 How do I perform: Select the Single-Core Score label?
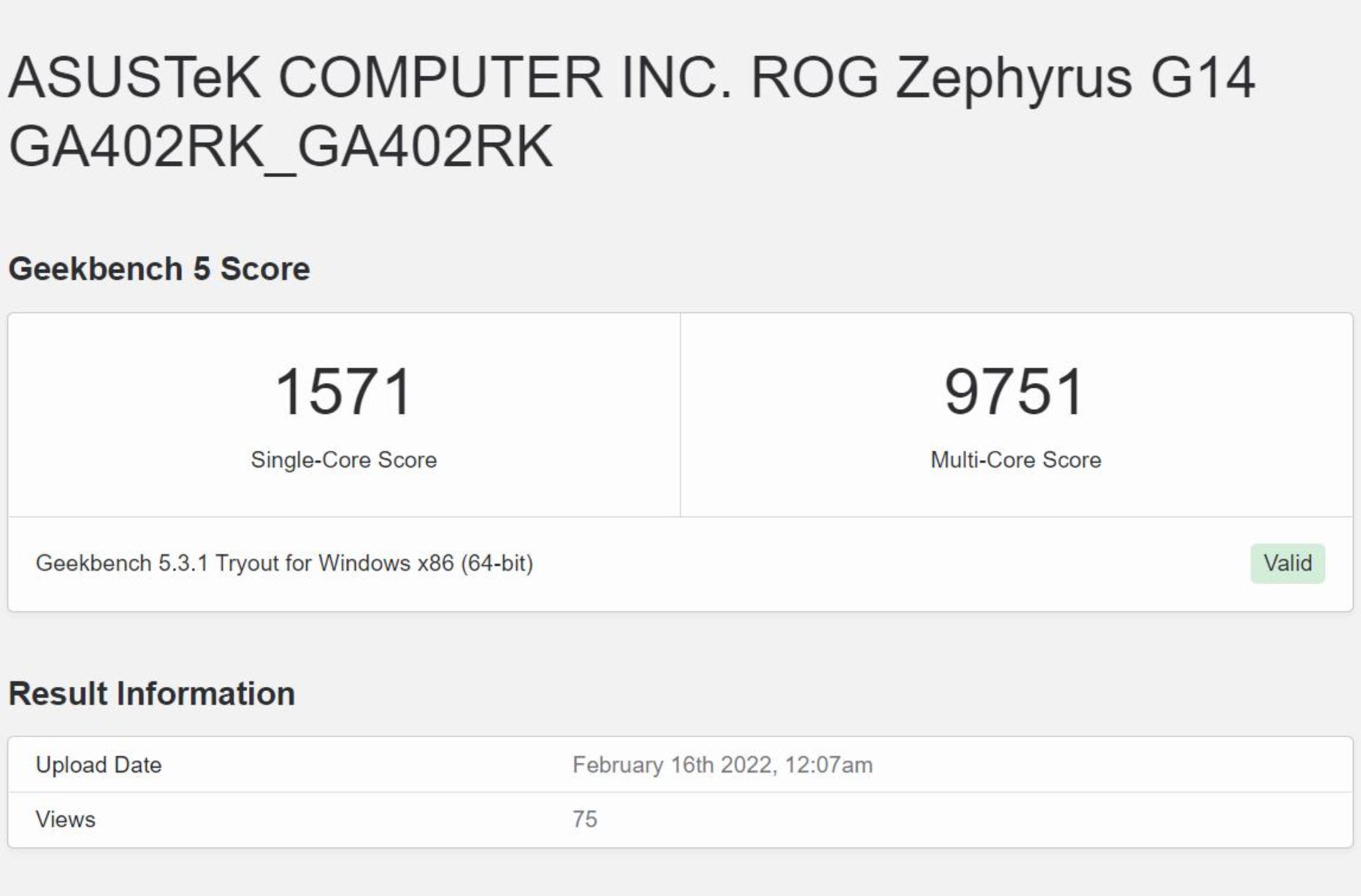[x=344, y=460]
